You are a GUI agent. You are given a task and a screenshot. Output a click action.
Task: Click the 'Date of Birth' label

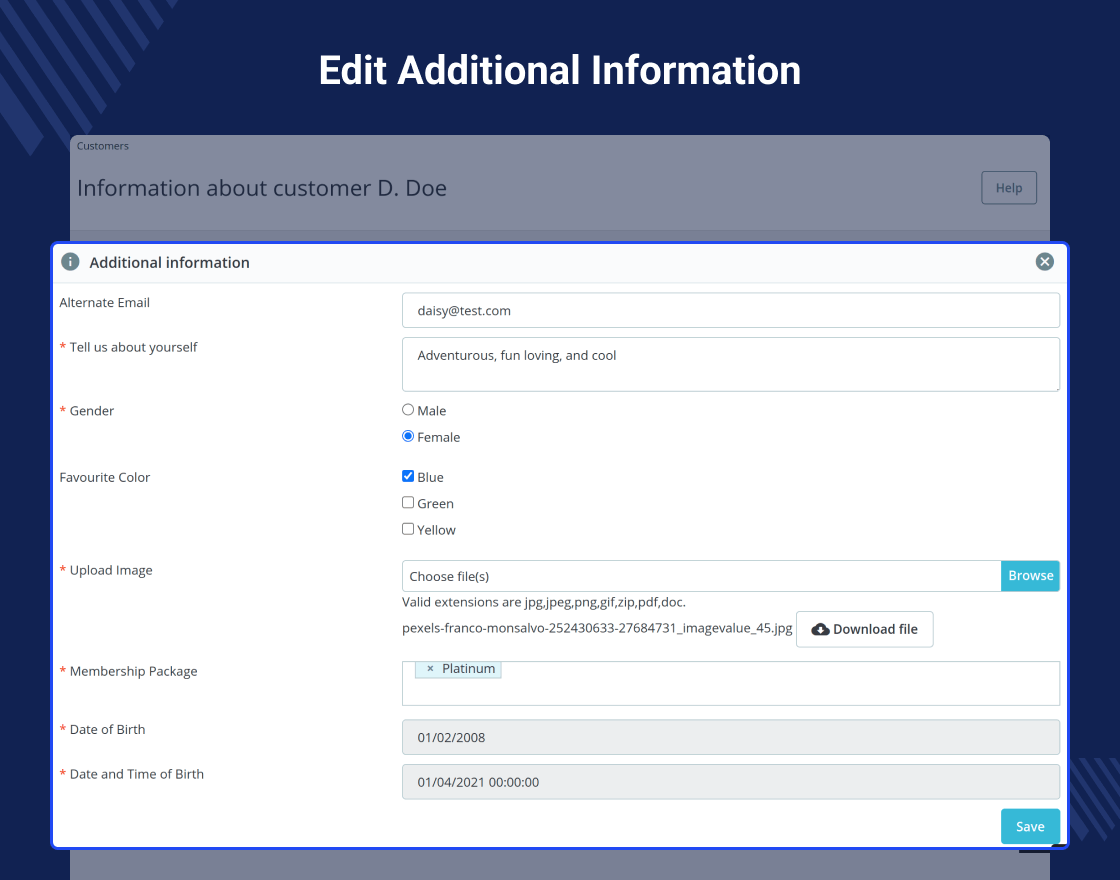[x=107, y=729]
